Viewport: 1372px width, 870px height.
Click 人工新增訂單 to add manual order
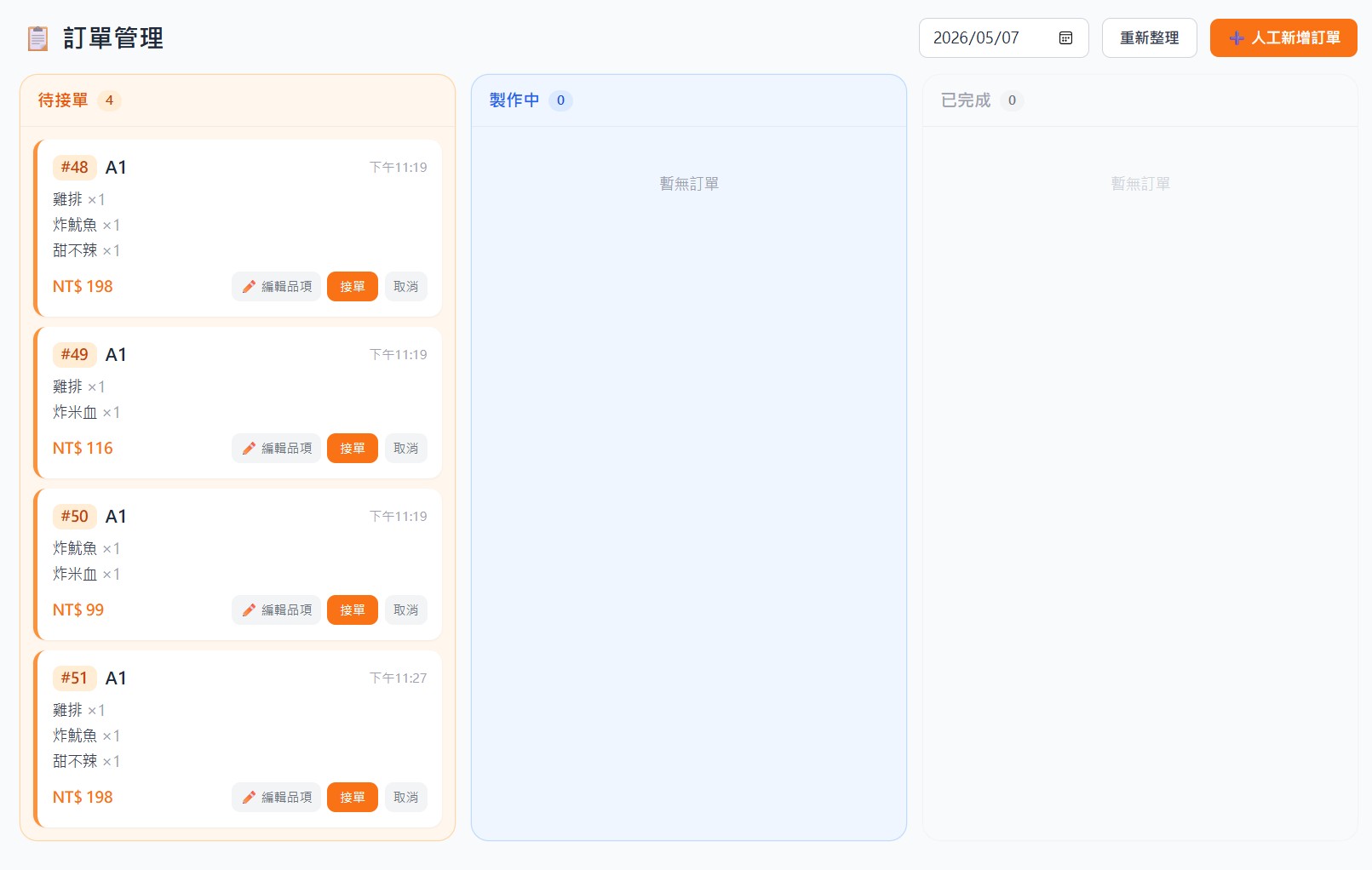1283,37
